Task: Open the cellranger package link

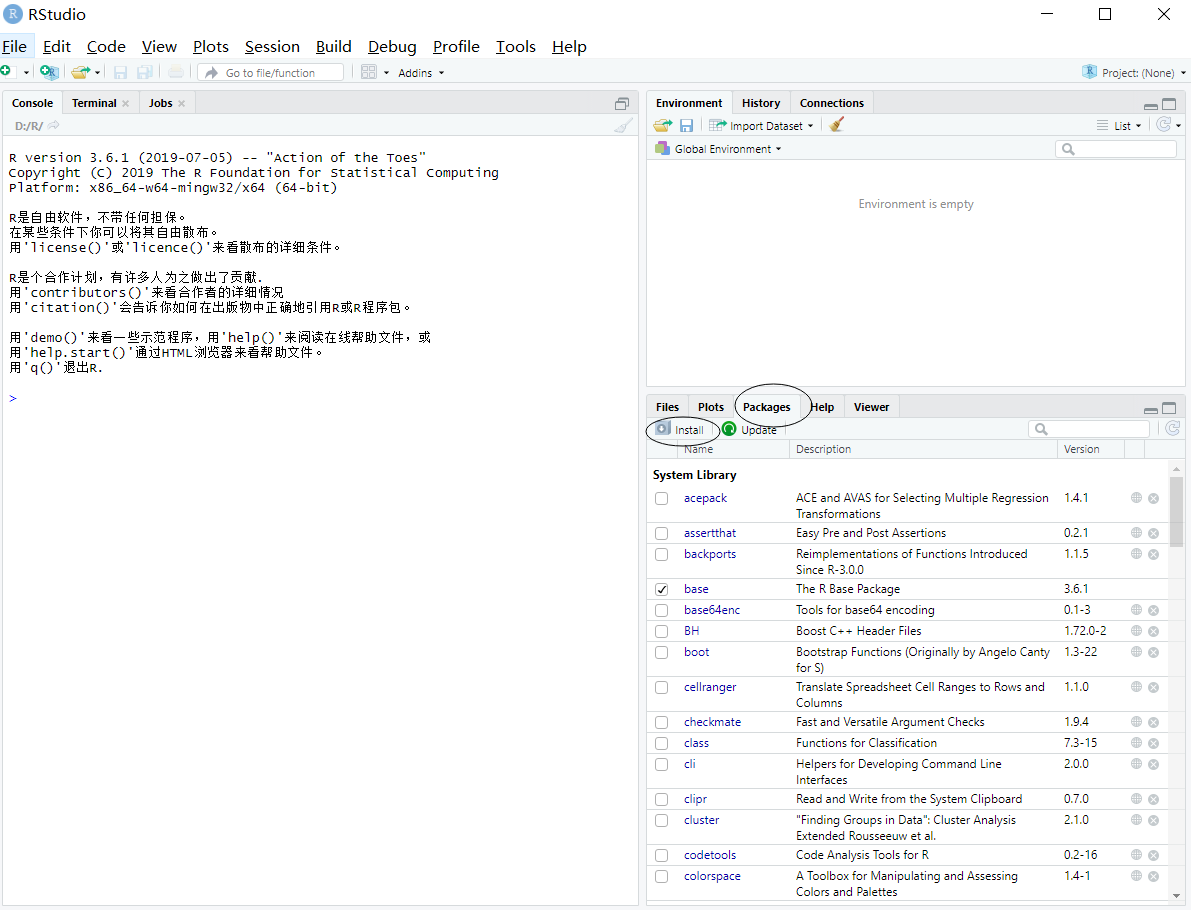Action: pos(709,687)
